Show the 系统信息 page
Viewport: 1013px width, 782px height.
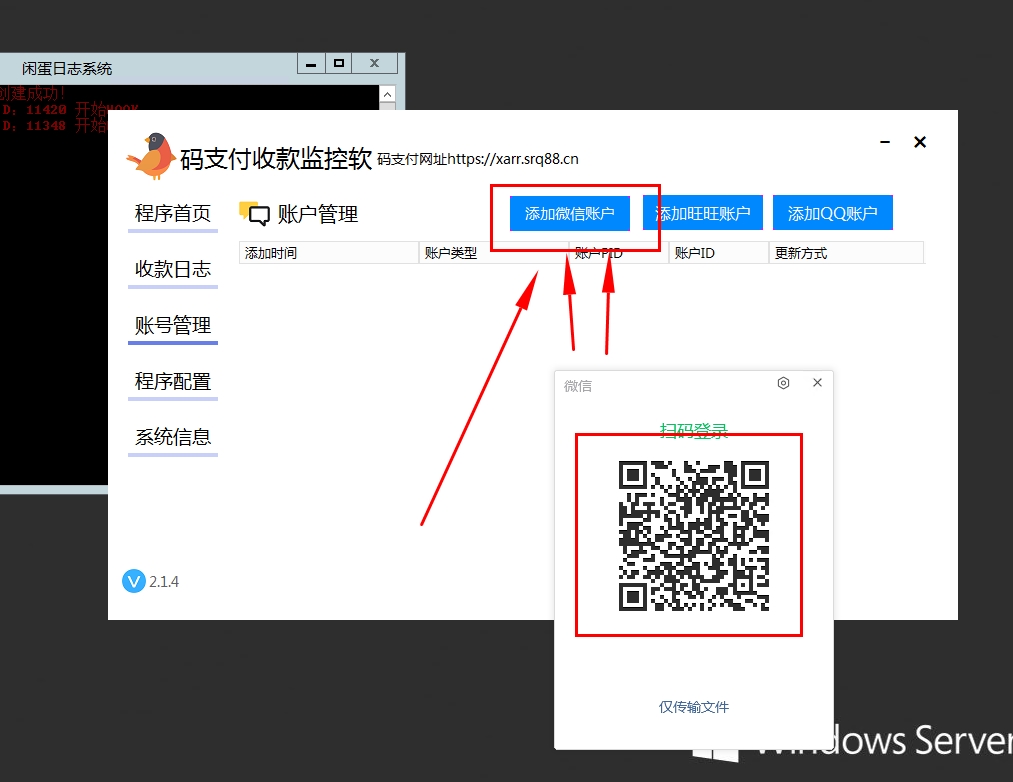[173, 437]
